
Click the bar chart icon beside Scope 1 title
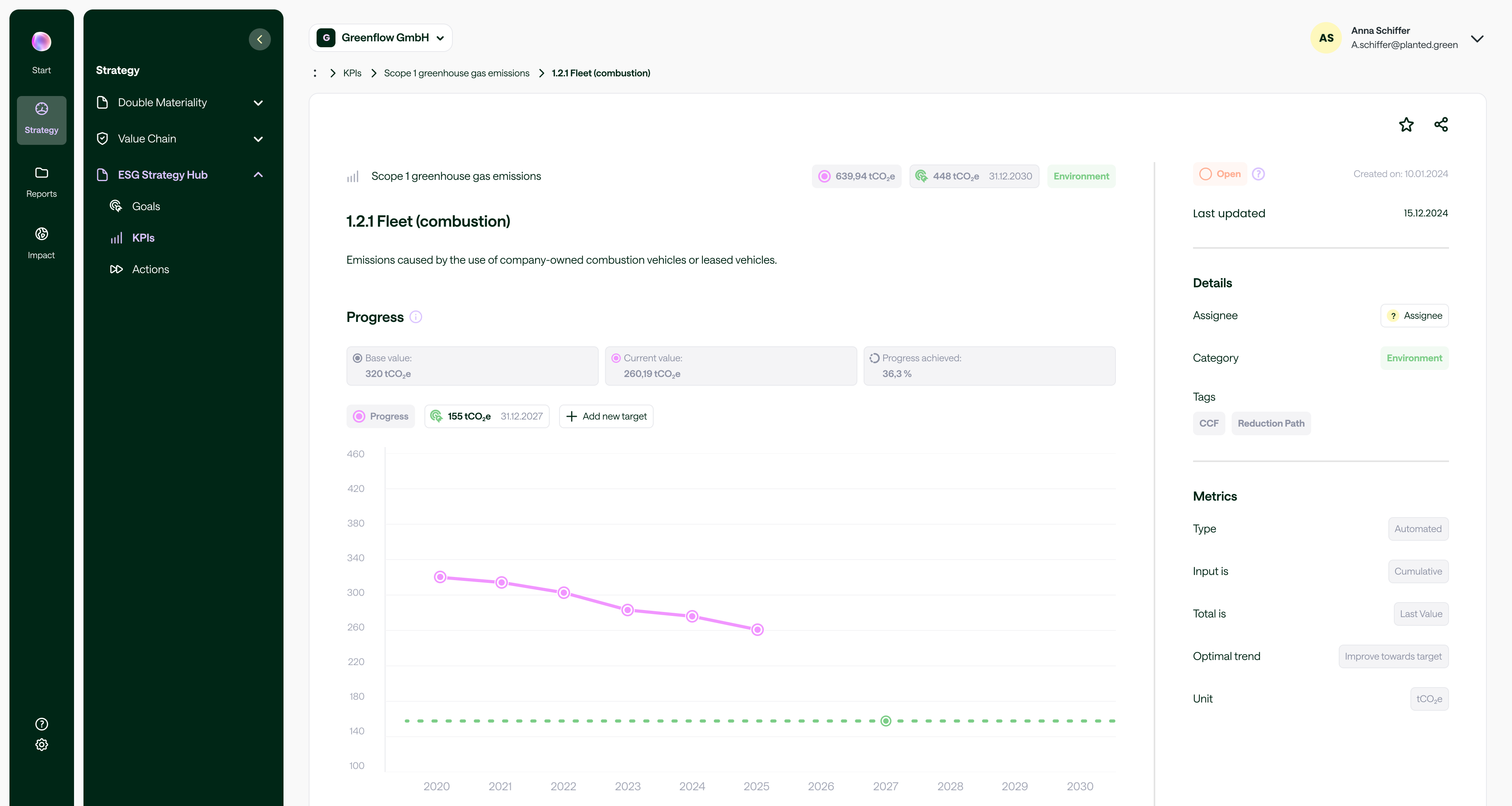point(352,177)
